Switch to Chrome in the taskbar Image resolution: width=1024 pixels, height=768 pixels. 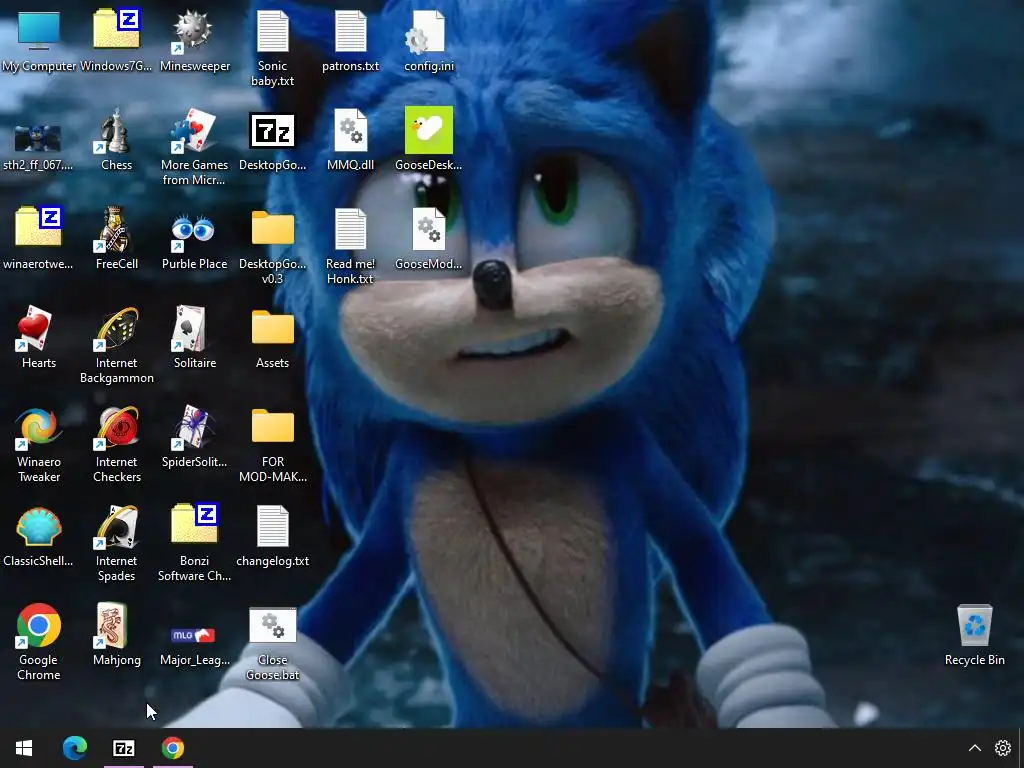(173, 748)
